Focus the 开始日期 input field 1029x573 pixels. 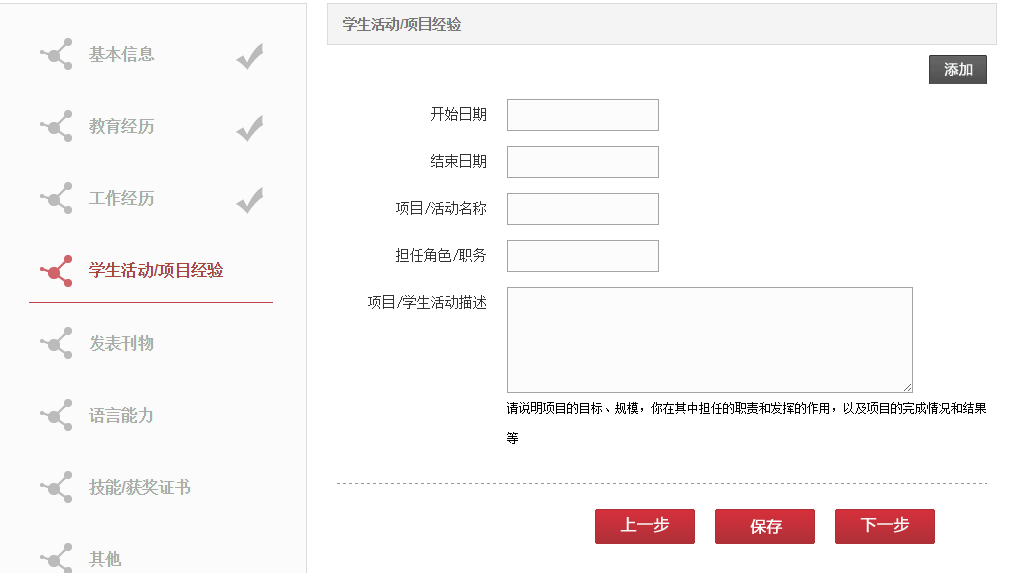coord(583,115)
